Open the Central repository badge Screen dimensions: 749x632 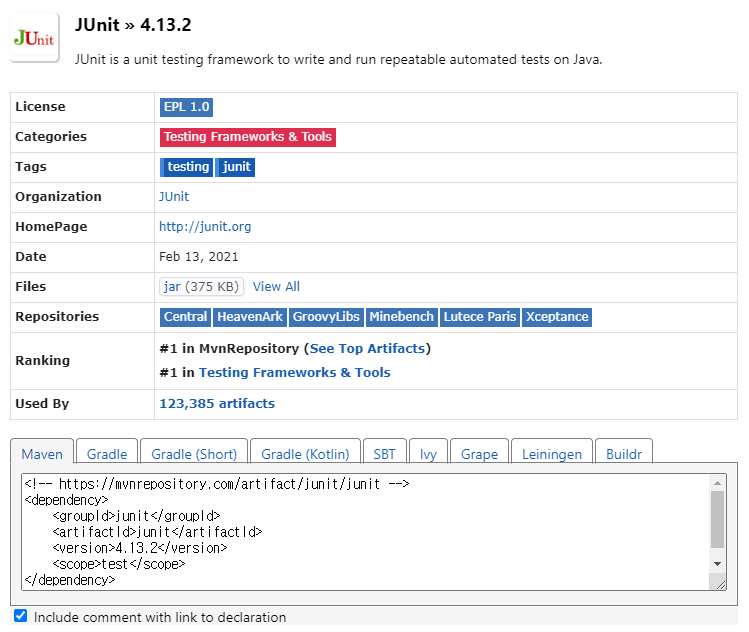185,317
